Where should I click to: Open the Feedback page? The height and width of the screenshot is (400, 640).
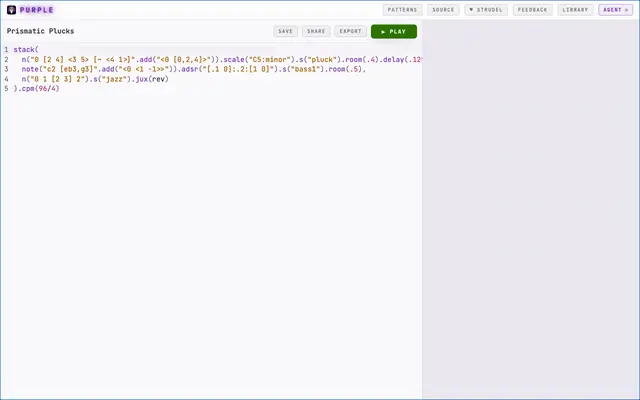tap(533, 10)
